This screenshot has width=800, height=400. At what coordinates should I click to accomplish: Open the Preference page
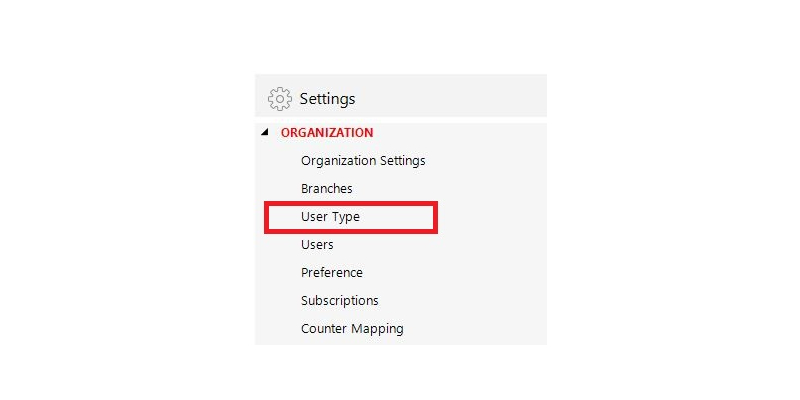tap(332, 272)
